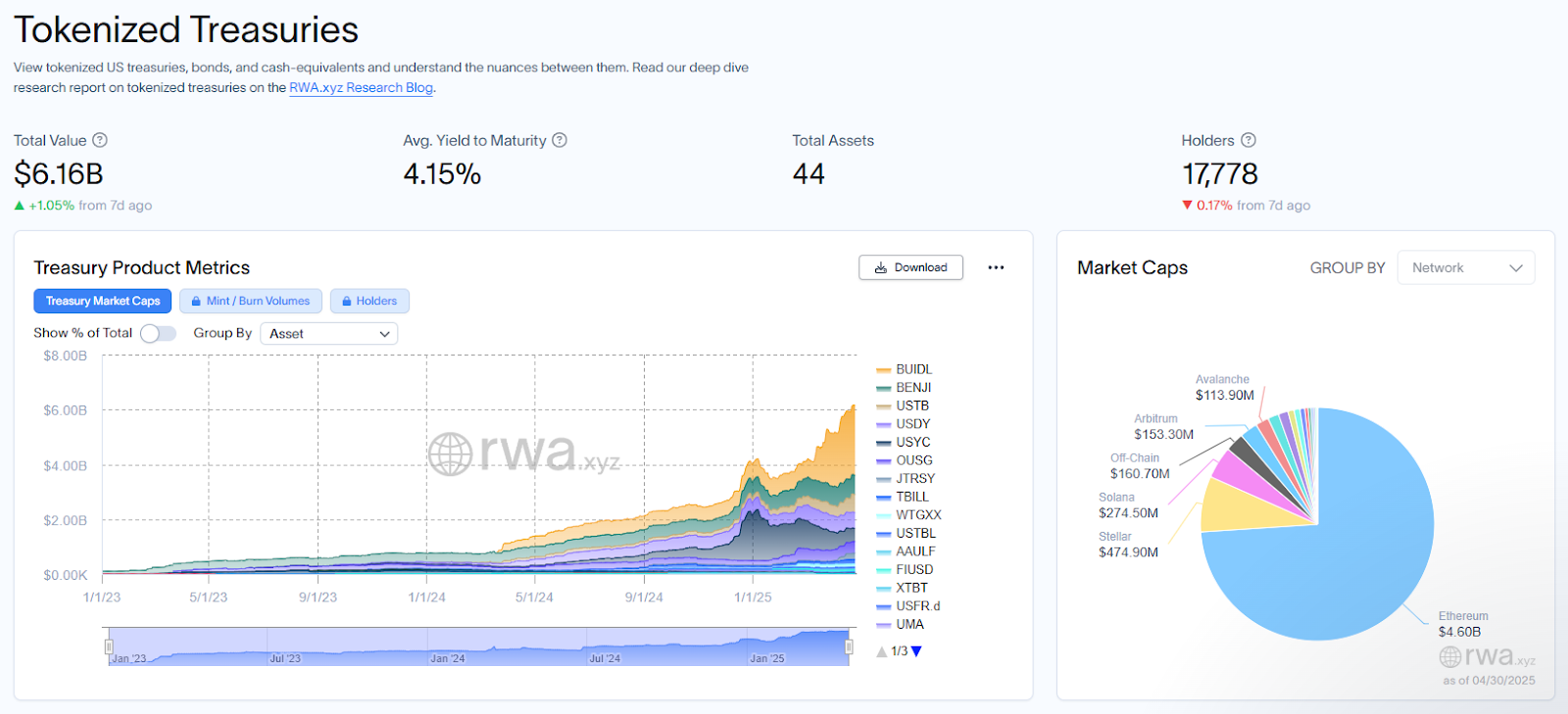Viewport: 1568px width, 714px height.
Task: Click the Avalanche $113.90M label
Action: pos(1224,388)
